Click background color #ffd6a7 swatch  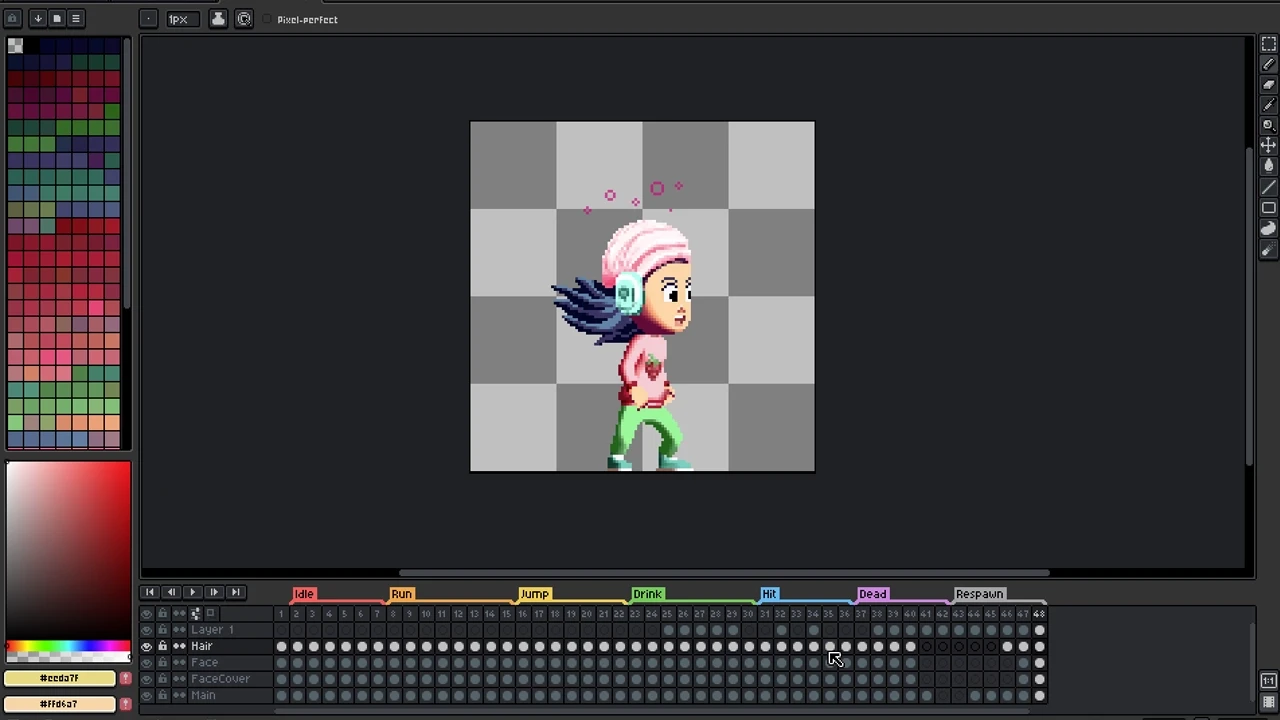(60, 704)
